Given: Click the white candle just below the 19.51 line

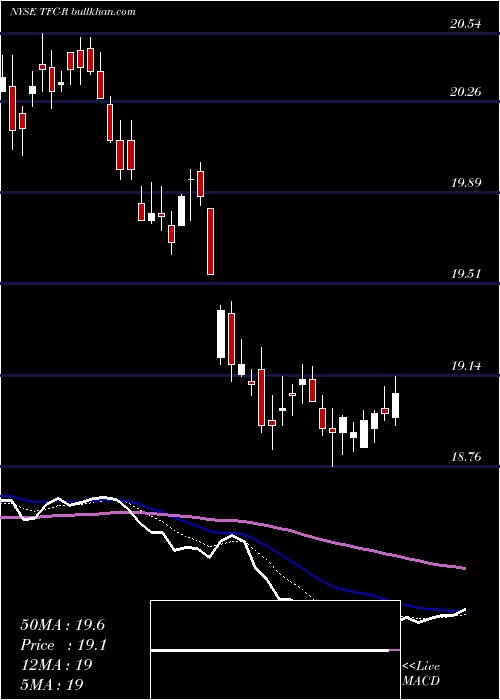Looking at the screenshot, I should pyautogui.click(x=221, y=334).
